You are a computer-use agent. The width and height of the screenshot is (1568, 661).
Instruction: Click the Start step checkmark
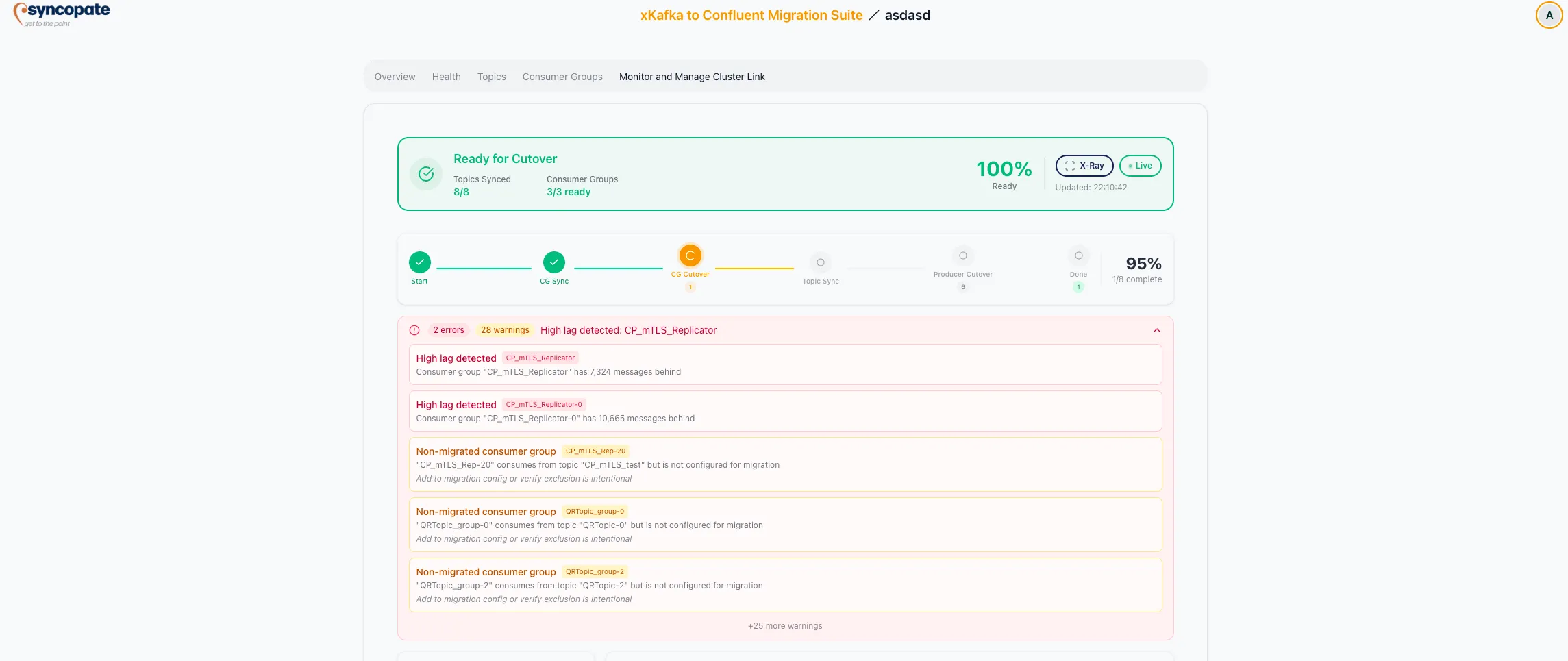tap(420, 262)
